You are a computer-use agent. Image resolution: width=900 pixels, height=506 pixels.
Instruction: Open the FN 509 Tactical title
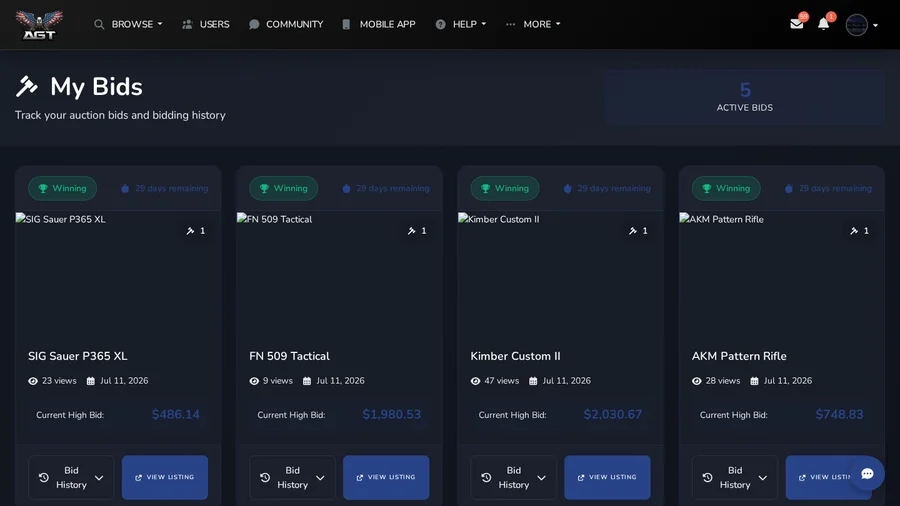click(x=289, y=356)
